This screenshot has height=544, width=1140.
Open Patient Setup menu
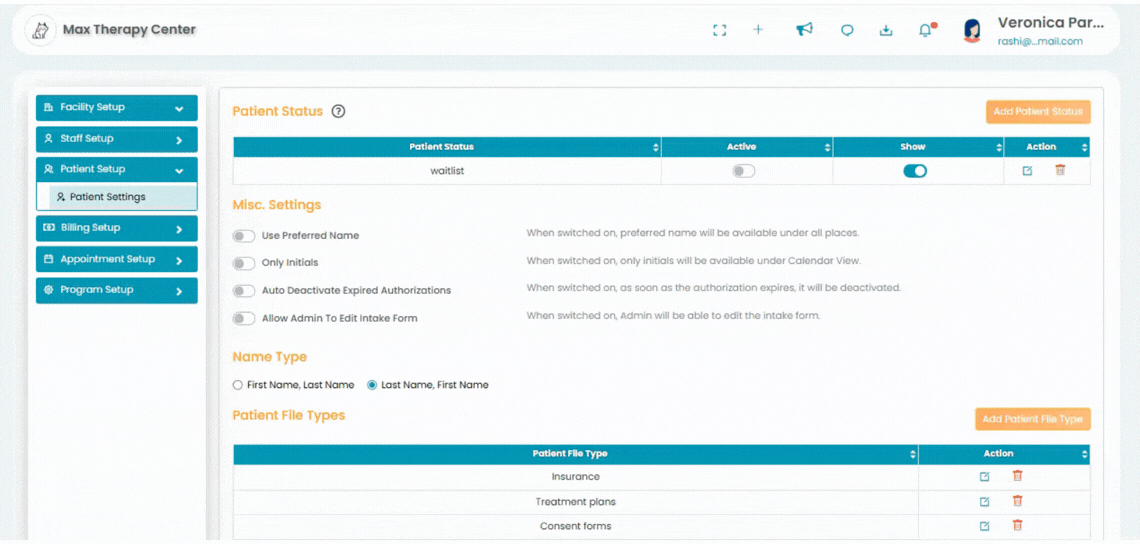point(116,169)
